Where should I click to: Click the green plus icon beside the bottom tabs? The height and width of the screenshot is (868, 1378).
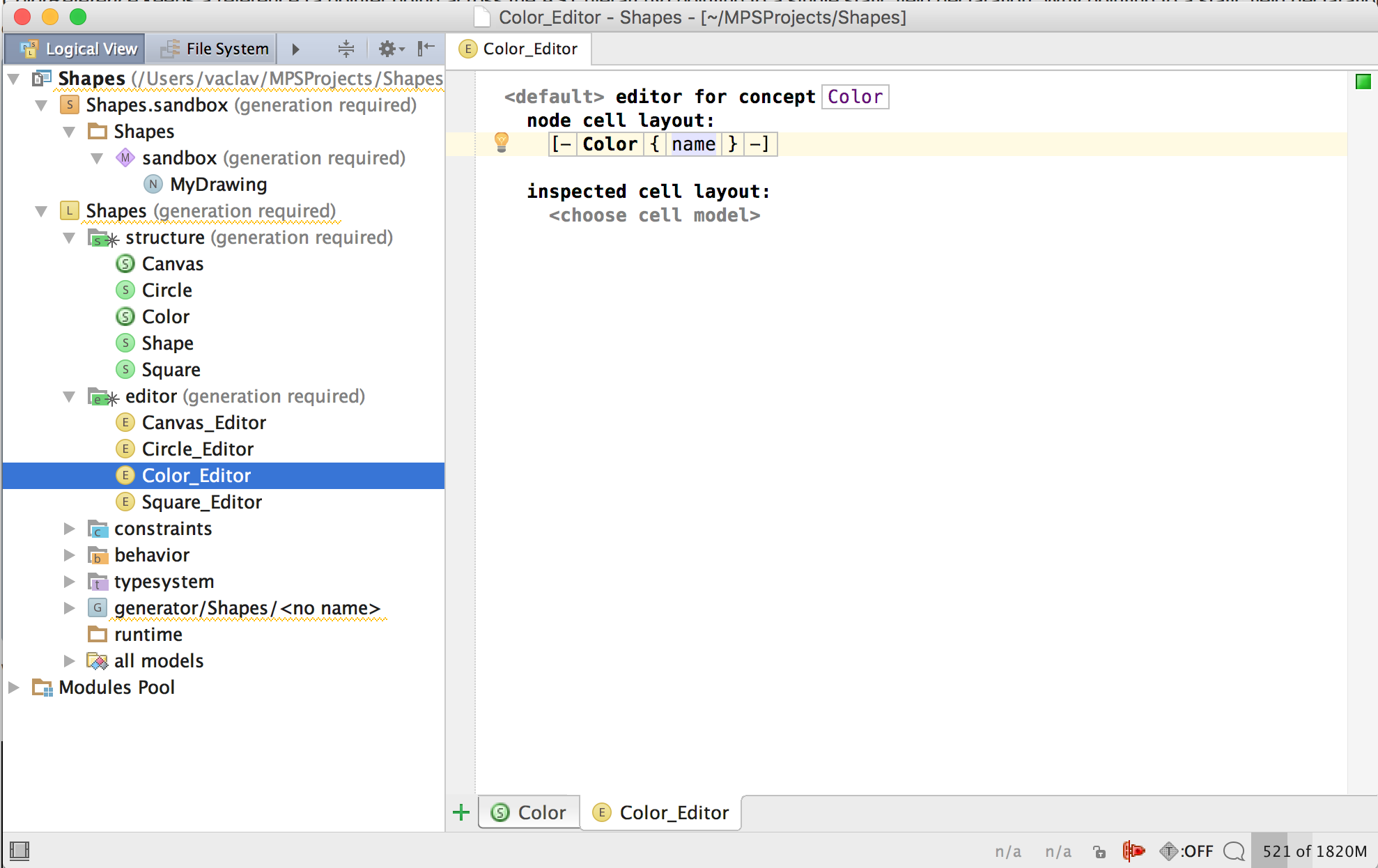click(461, 812)
